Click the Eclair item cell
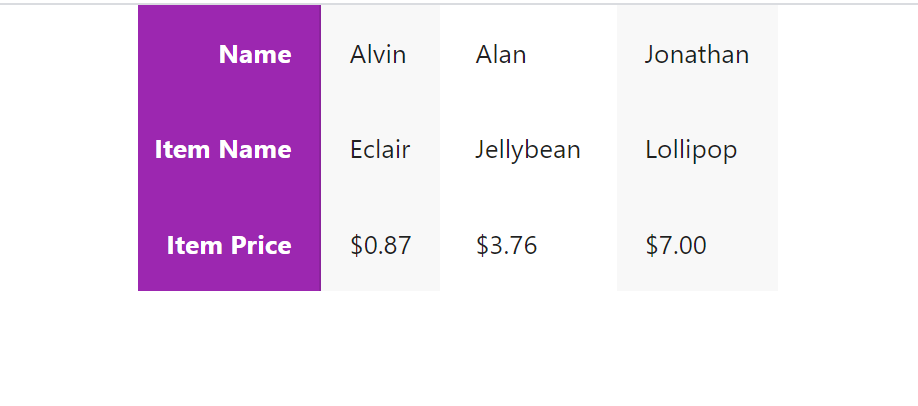 click(380, 150)
